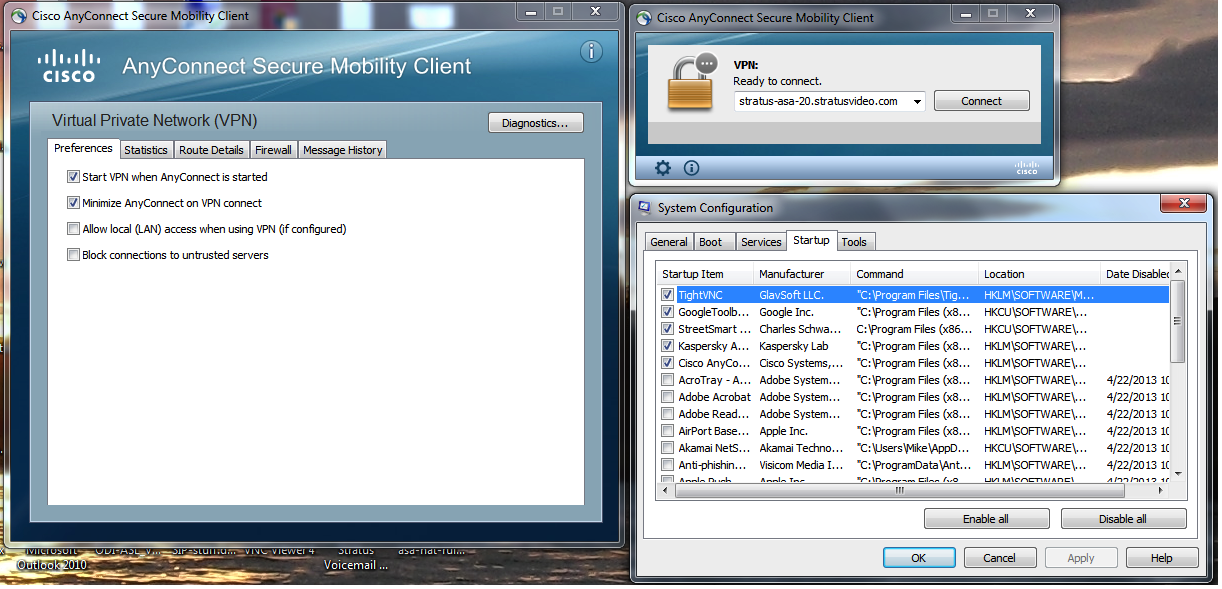This screenshot has width=1222, height=589.
Task: Confirm System Configuration with OK
Action: (x=918, y=558)
